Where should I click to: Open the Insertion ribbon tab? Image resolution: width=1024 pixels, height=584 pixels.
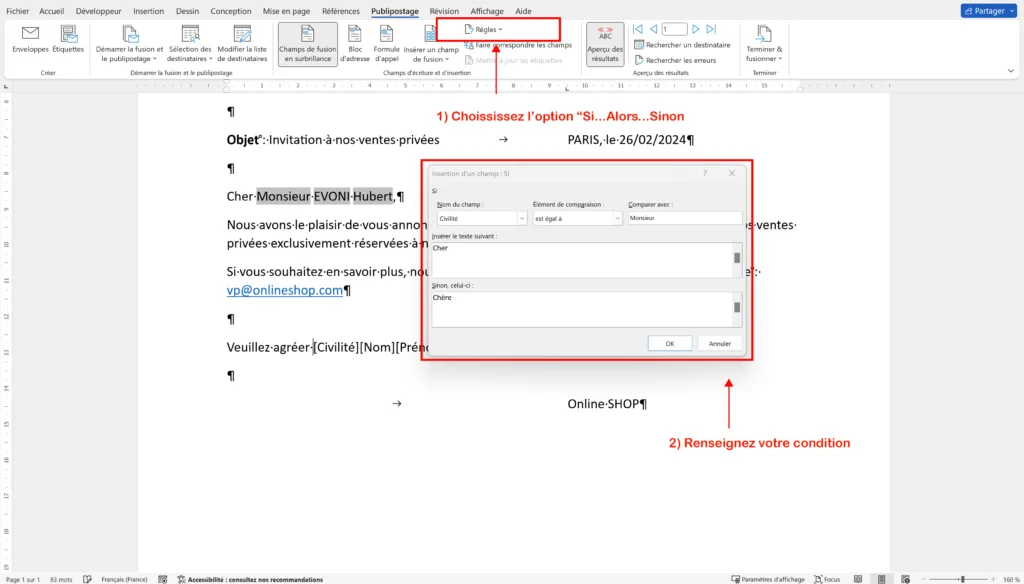point(148,11)
